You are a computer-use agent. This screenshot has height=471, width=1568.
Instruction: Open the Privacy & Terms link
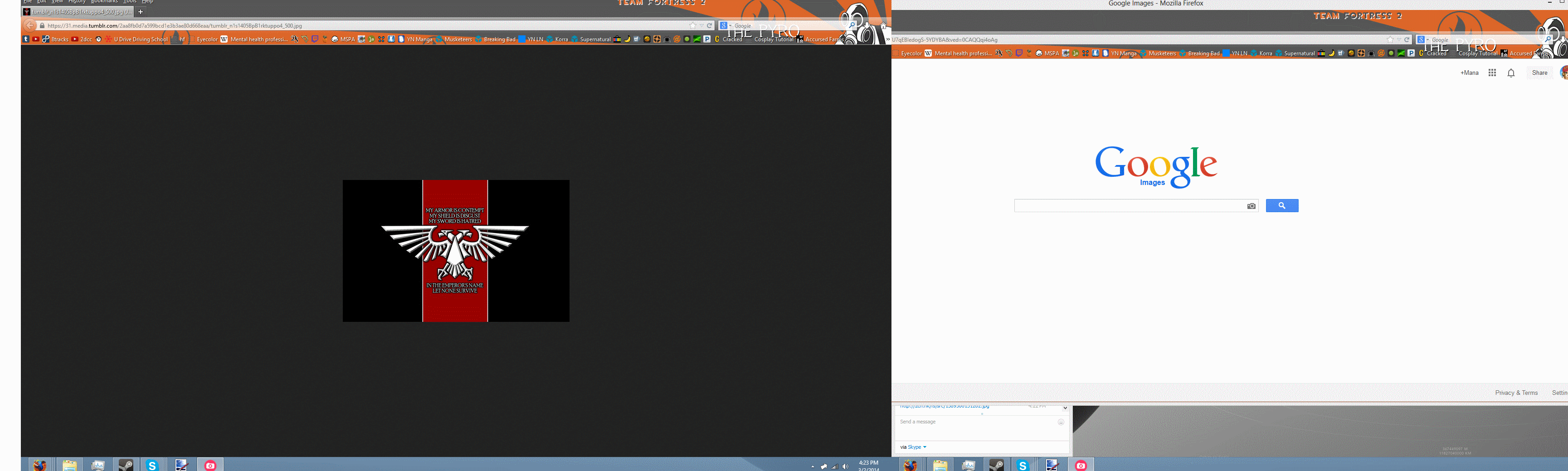pyautogui.click(x=1516, y=393)
